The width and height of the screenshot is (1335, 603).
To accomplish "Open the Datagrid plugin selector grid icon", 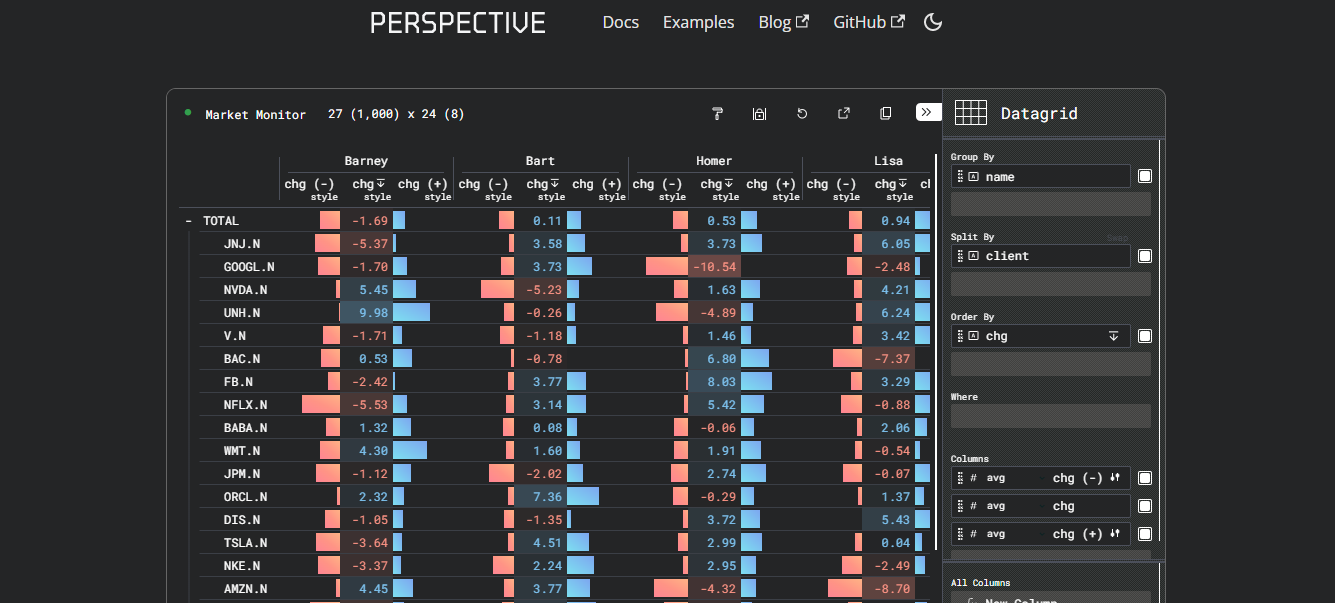I will (x=970, y=113).
